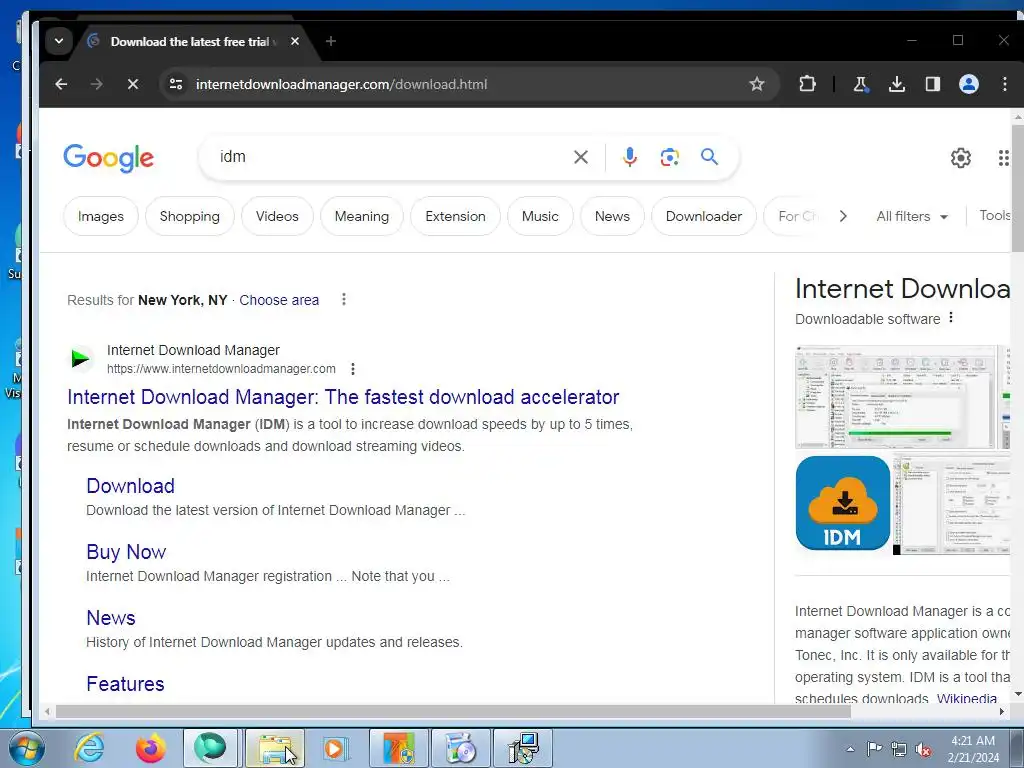Open Windows Explorer folder on taskbar
The width and height of the screenshot is (1024, 768).
(x=275, y=748)
